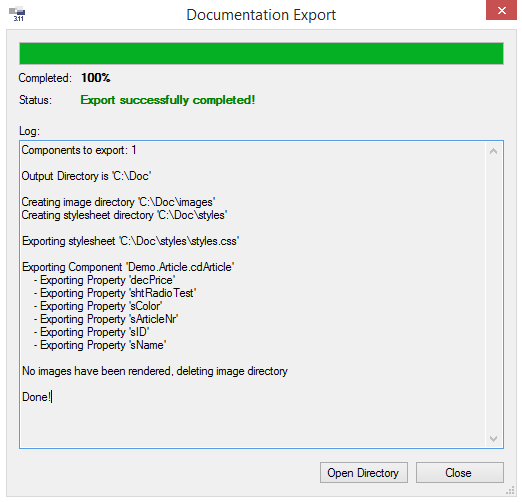Click the 'Exporting Property decPrice' log entry
Image resolution: width=522 pixels, height=502 pixels.
[104, 280]
